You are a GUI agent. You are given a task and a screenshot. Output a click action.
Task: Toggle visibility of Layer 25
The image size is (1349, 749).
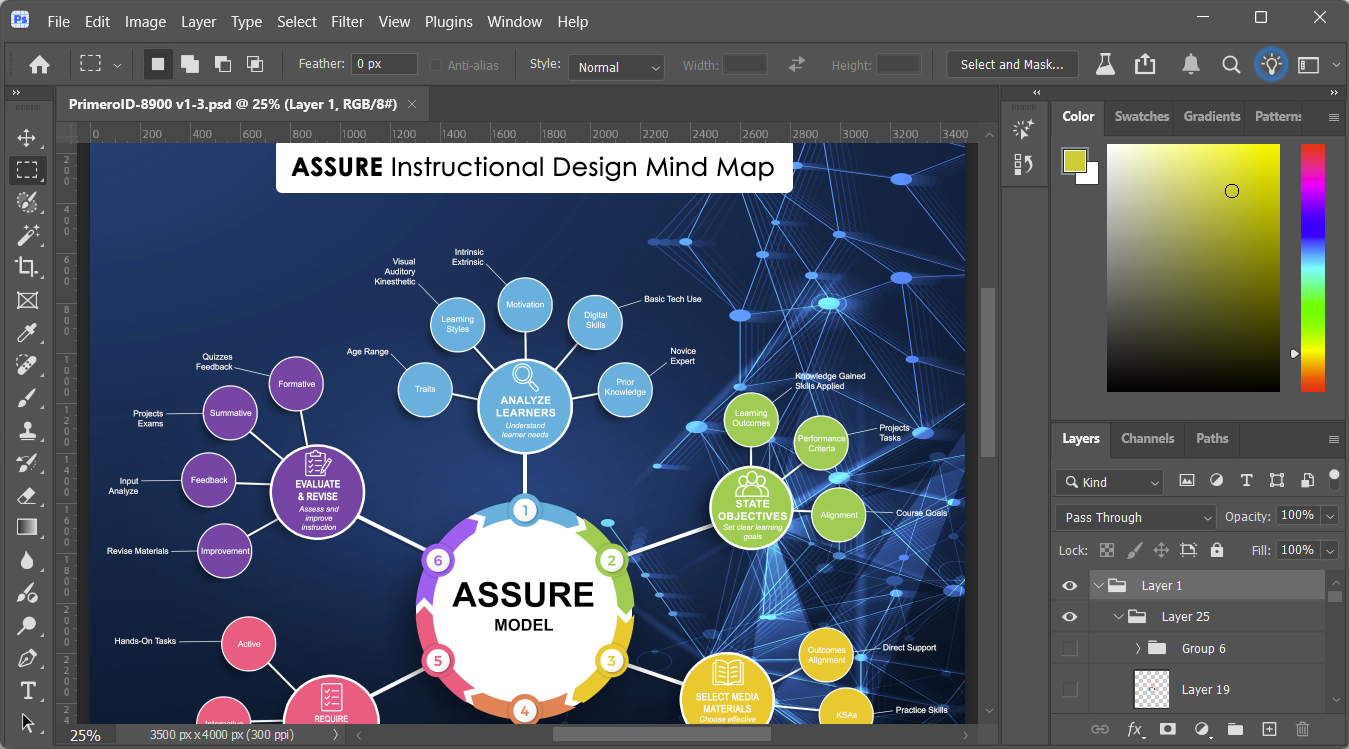click(1069, 616)
